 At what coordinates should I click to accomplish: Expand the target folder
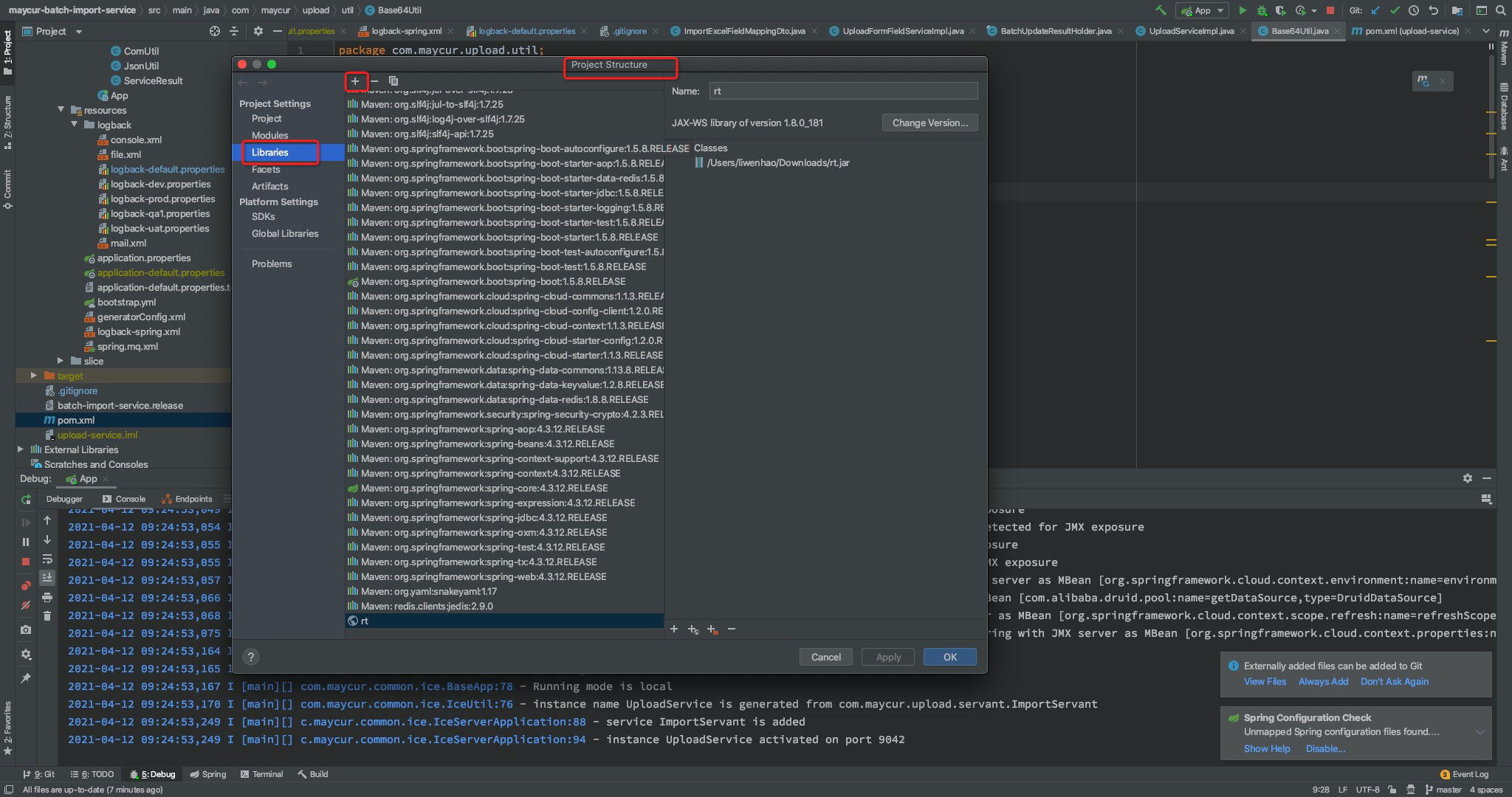33,376
